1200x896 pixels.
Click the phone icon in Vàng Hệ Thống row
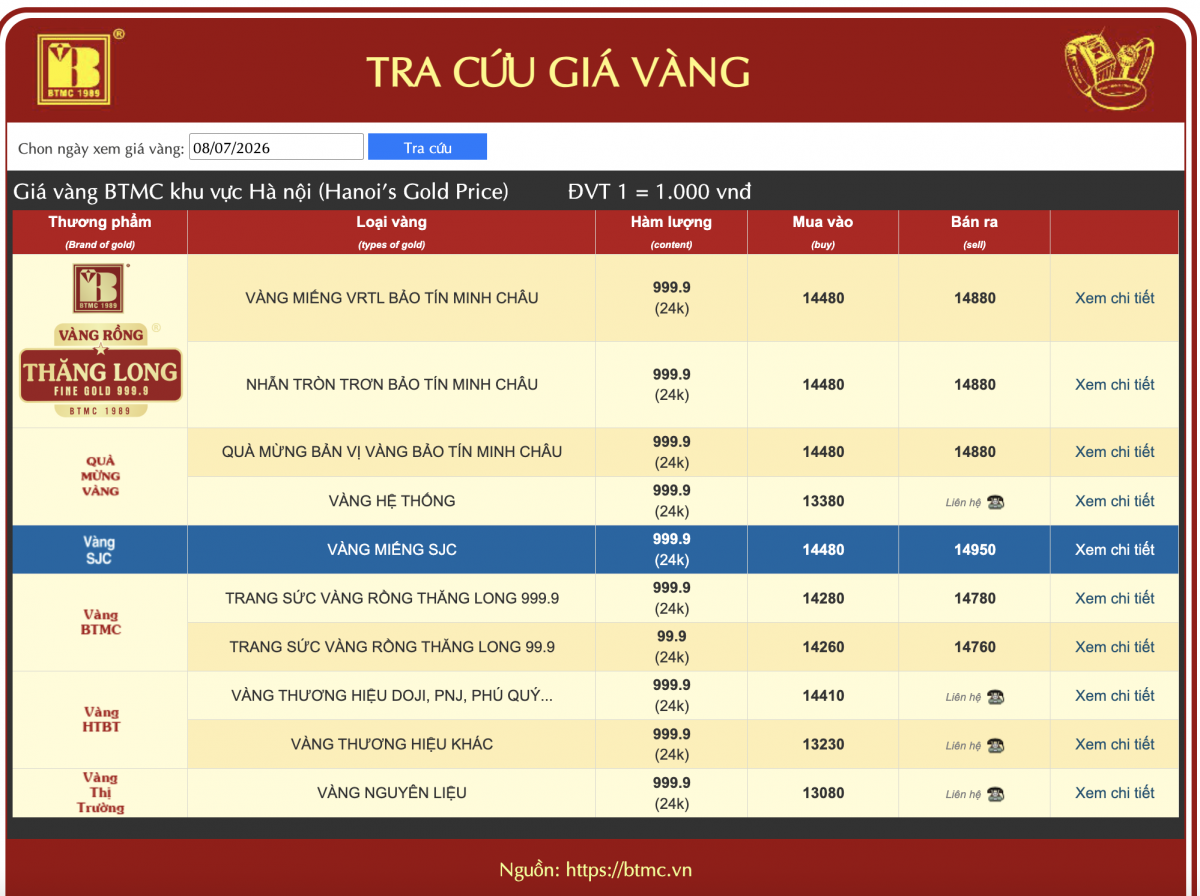click(x=995, y=502)
